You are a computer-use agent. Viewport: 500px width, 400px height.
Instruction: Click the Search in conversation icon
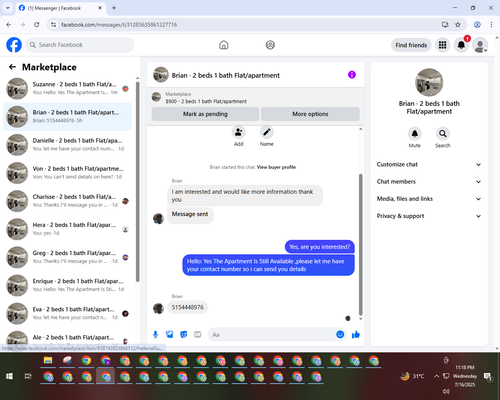point(443,134)
